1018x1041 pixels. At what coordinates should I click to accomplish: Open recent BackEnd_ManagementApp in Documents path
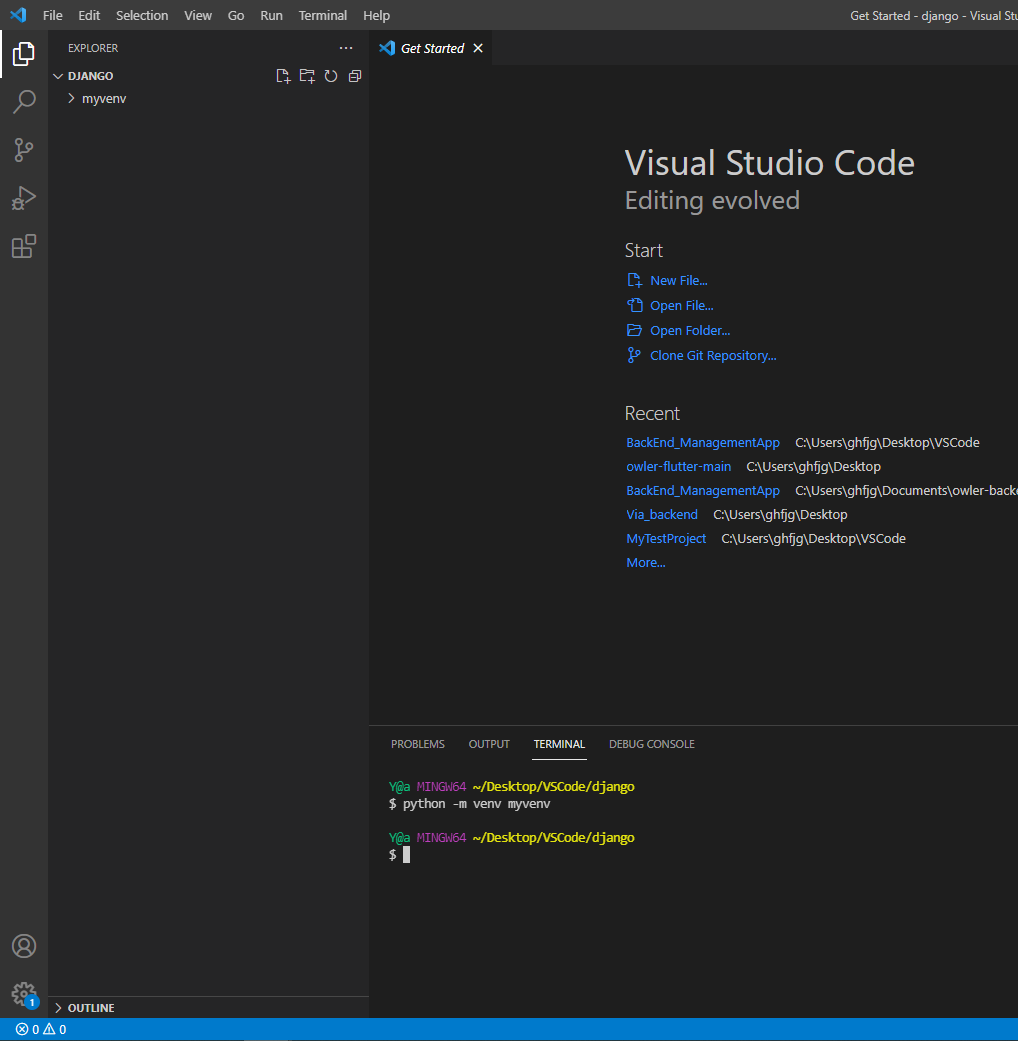click(x=703, y=491)
